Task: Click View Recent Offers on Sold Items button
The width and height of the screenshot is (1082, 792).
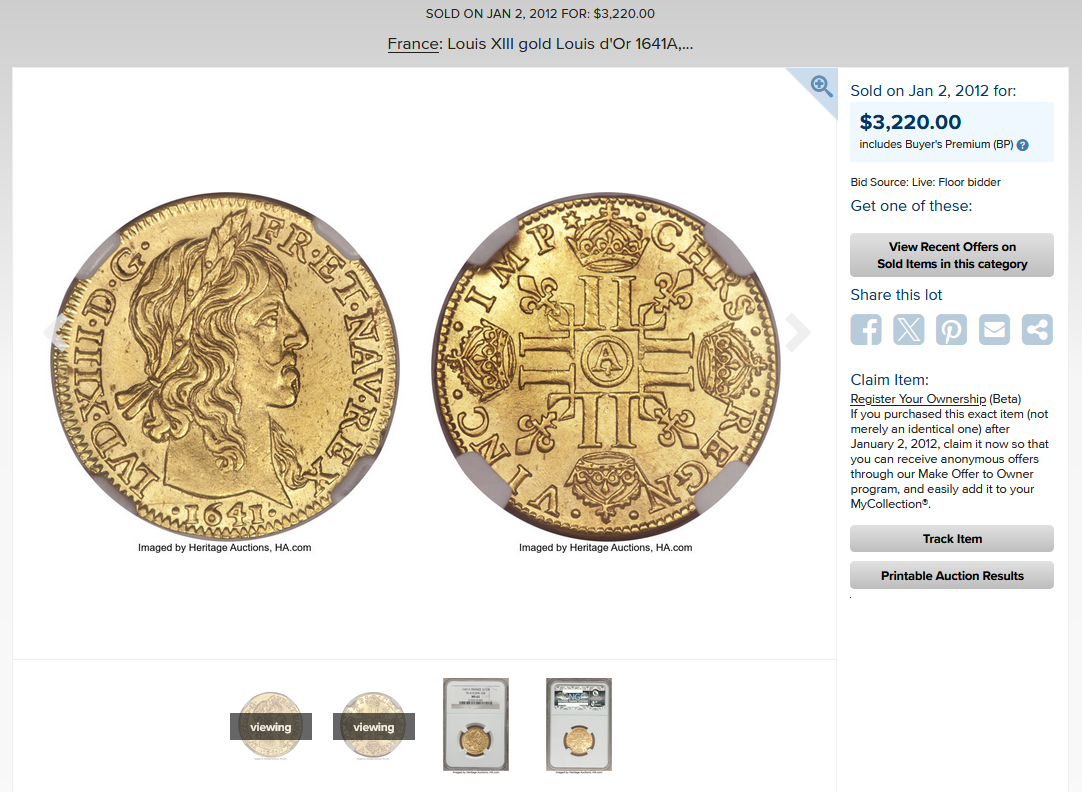Action: coord(952,255)
